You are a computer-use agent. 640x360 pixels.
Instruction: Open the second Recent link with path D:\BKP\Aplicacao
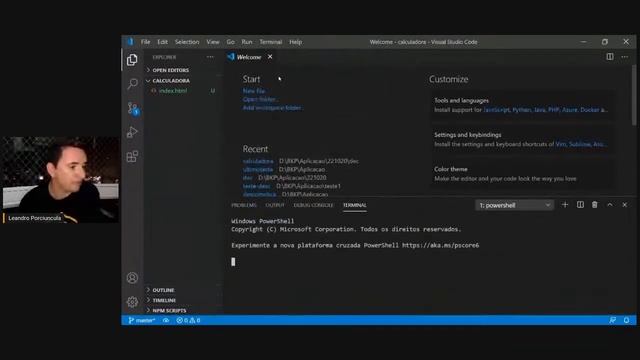(x=258, y=169)
